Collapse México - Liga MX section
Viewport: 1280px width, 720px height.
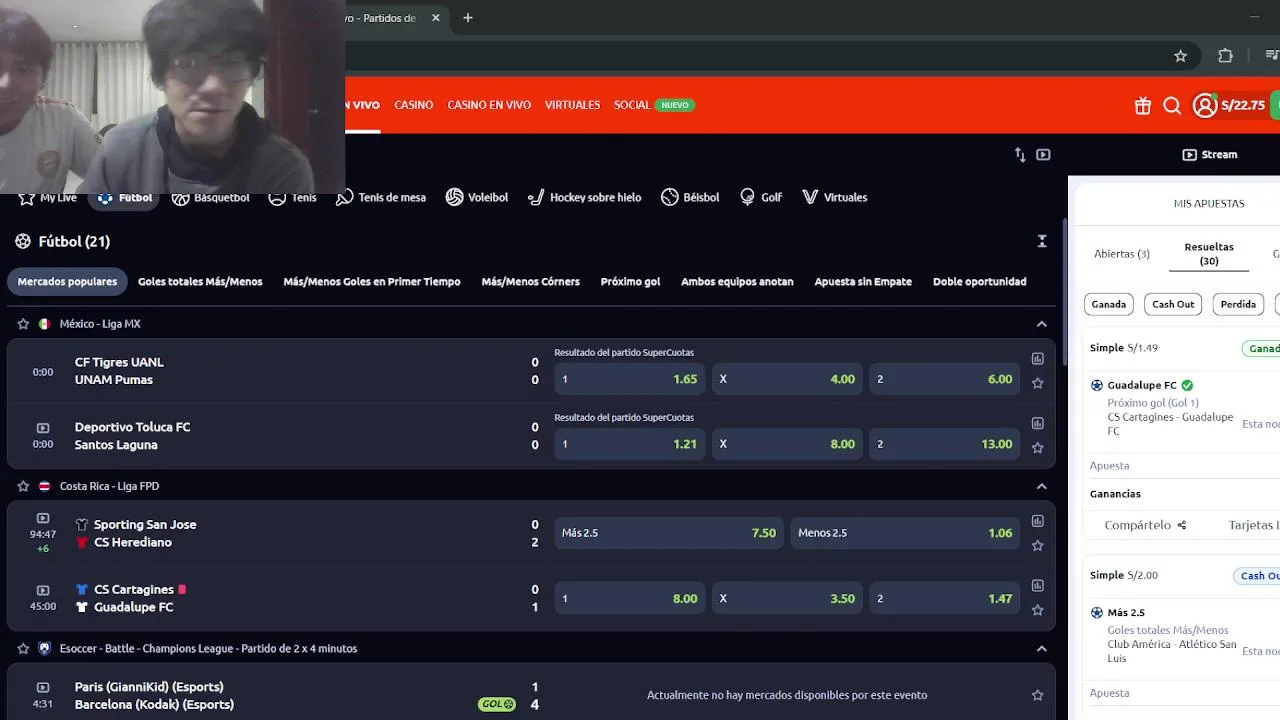point(1042,324)
